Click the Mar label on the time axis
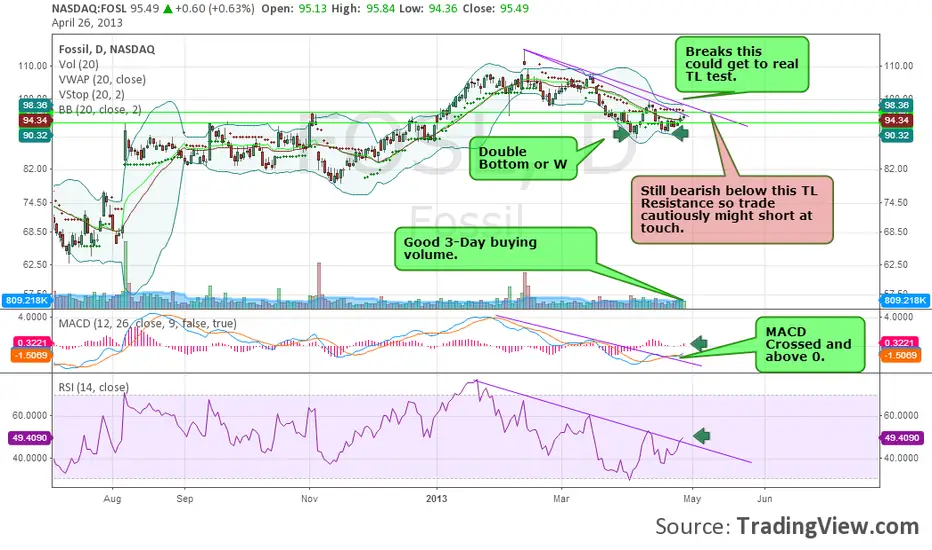This screenshot has width=932, height=550. (561, 498)
